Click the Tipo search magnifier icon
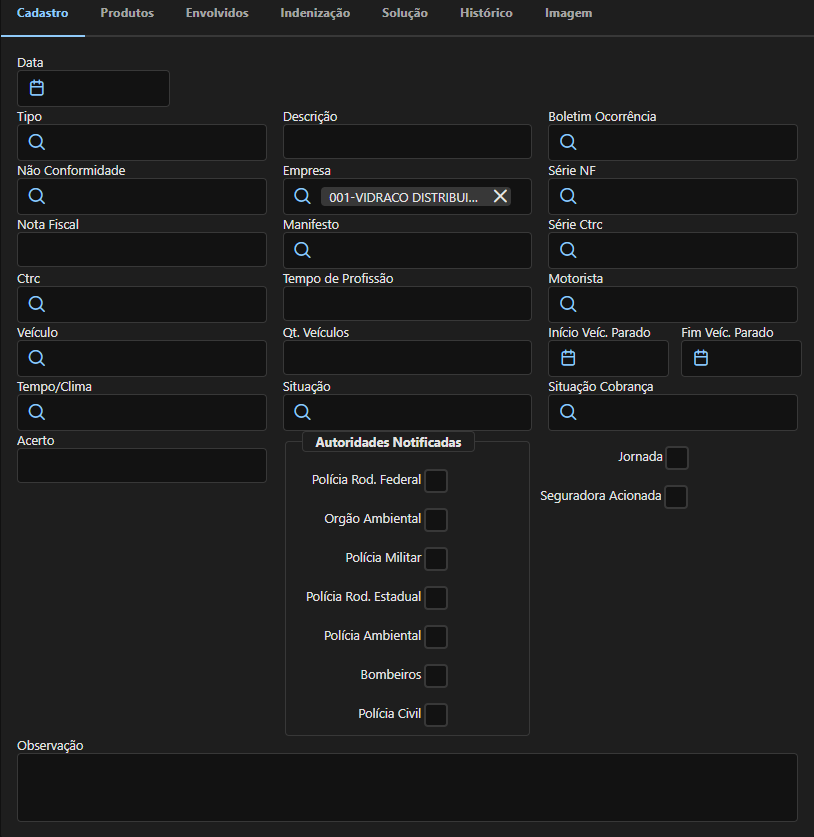Image resolution: width=814 pixels, height=837 pixels. click(x=36, y=142)
